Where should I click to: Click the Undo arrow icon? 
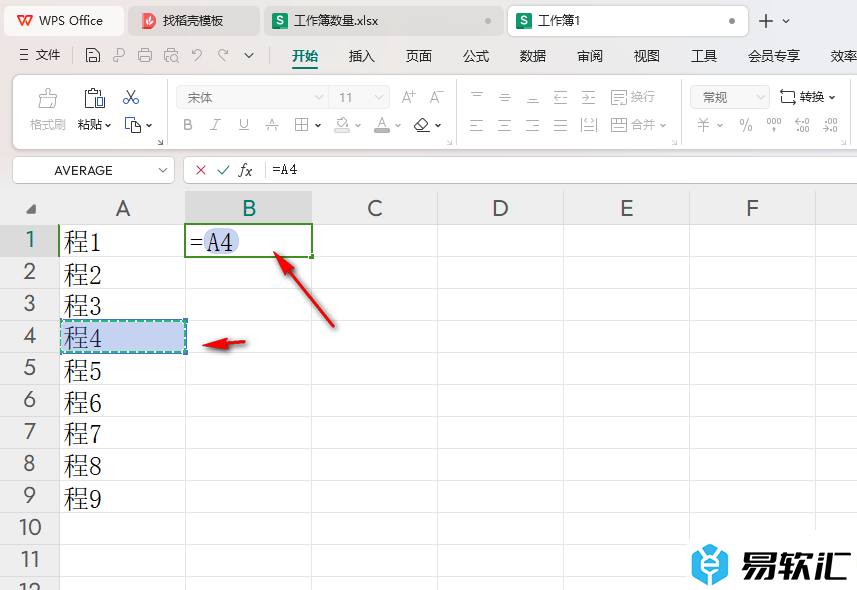click(197, 55)
